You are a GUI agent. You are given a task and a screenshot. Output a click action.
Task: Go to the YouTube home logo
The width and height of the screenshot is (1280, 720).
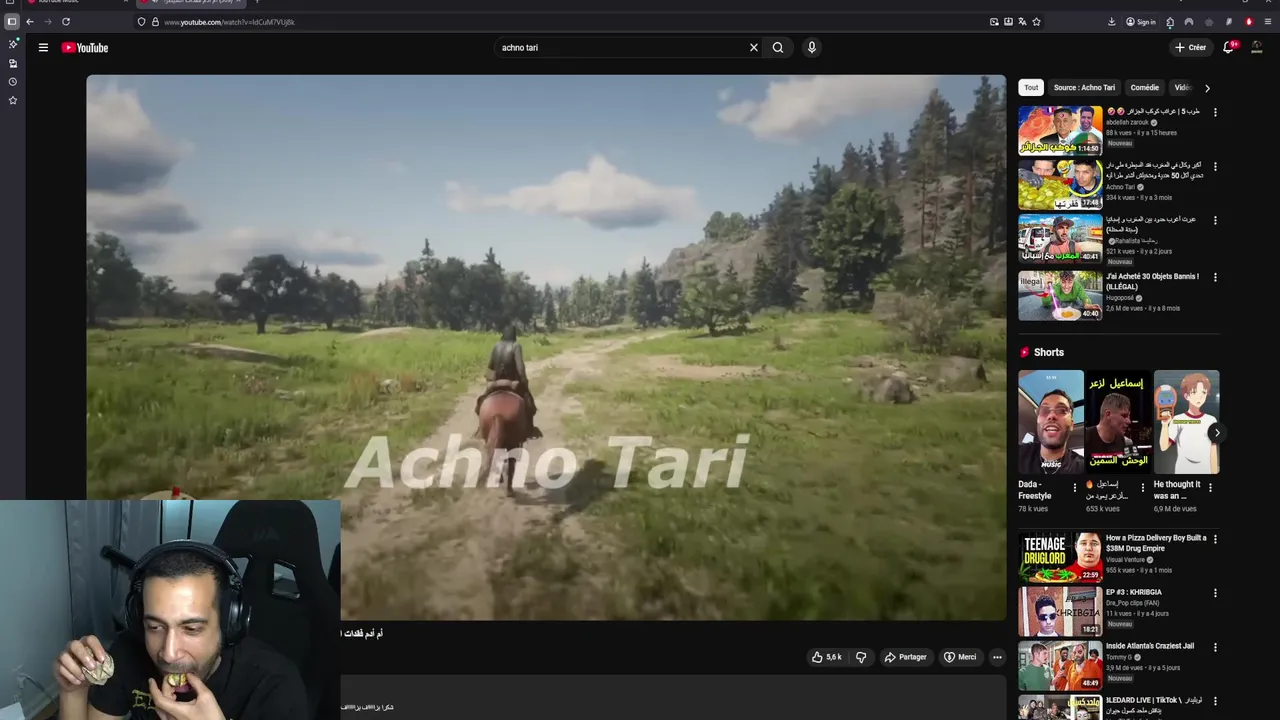click(x=85, y=47)
